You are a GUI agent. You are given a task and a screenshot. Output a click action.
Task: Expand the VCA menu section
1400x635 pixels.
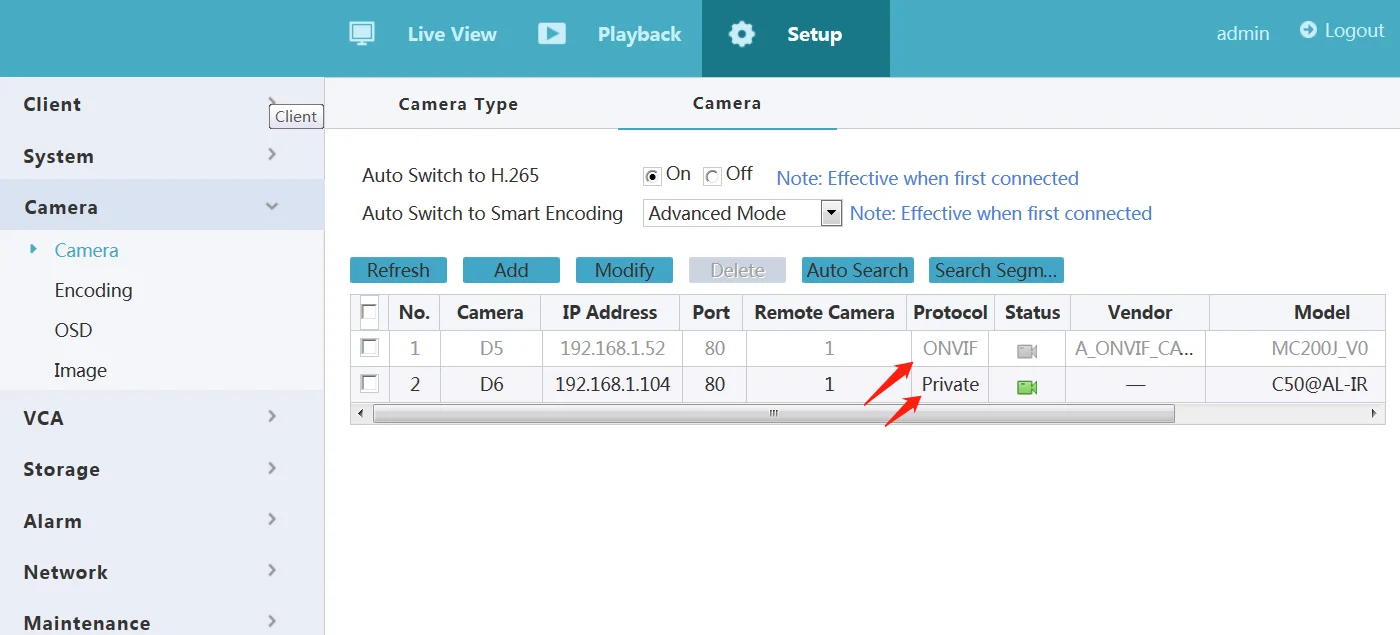[x=162, y=418]
